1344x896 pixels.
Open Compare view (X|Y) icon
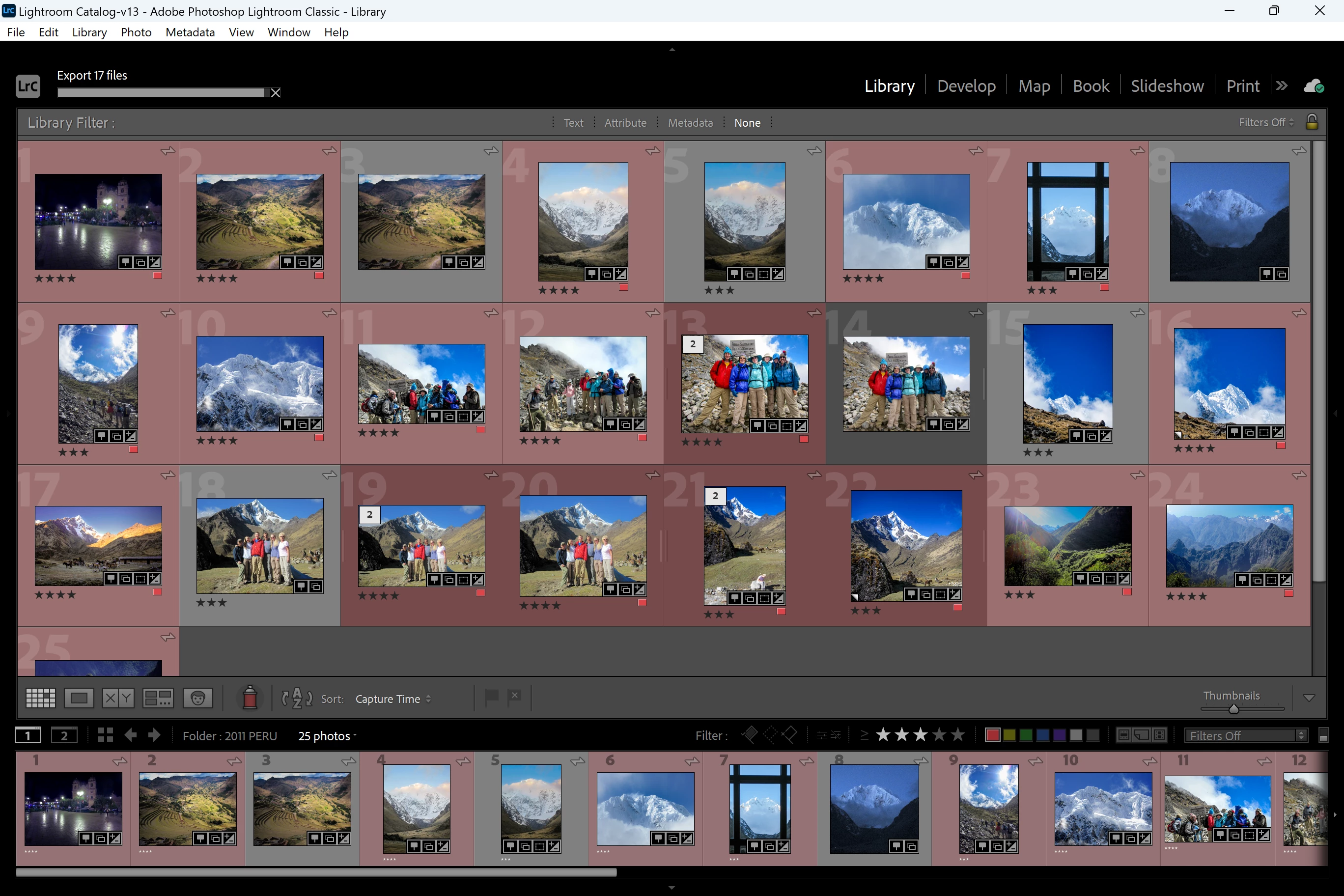tap(118, 698)
